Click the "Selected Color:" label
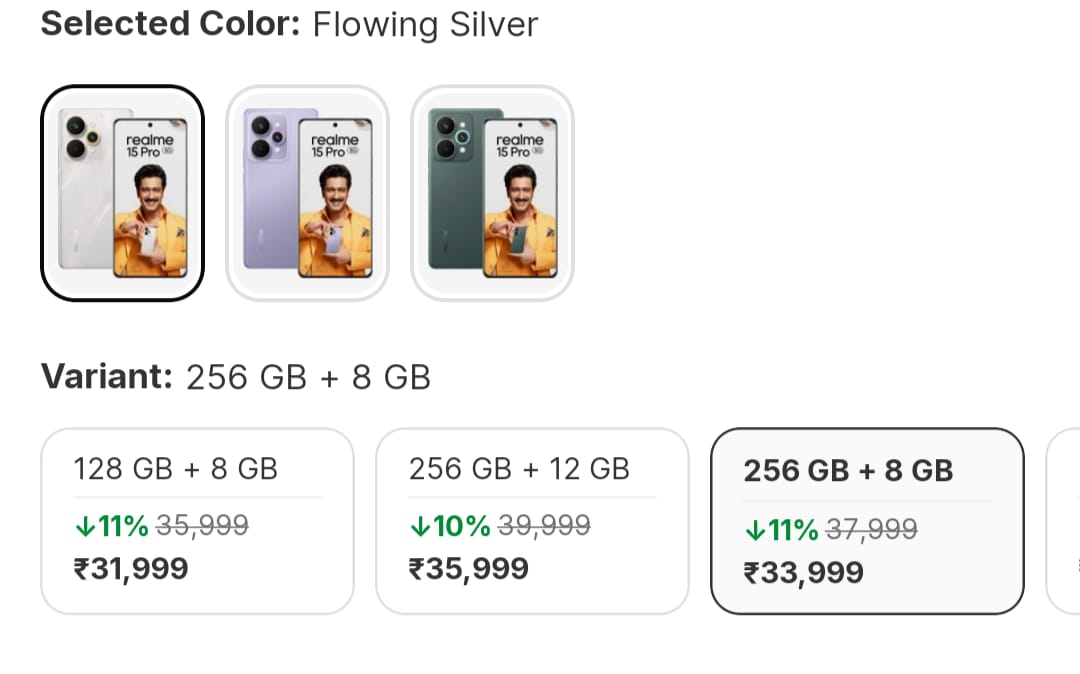Viewport: 1080px width, 674px height. pyautogui.click(x=170, y=24)
